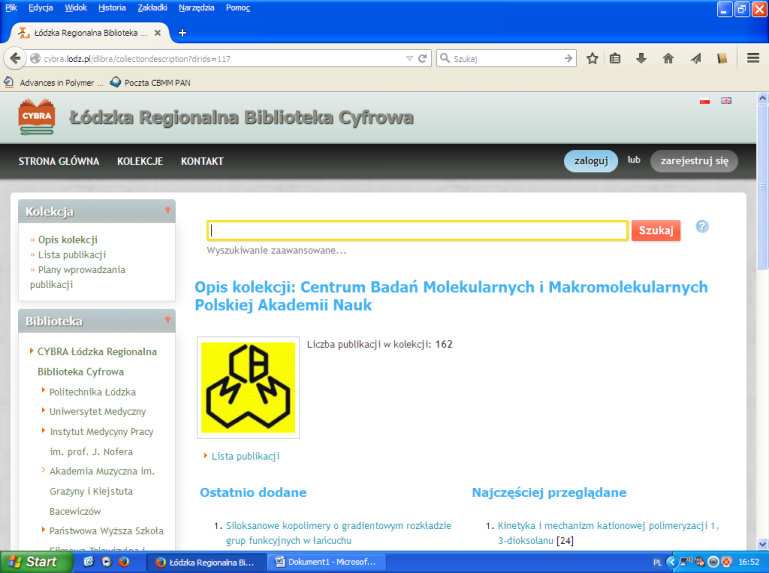Click the browser Szukaj search field
The image size is (769, 573).
tap(506, 58)
